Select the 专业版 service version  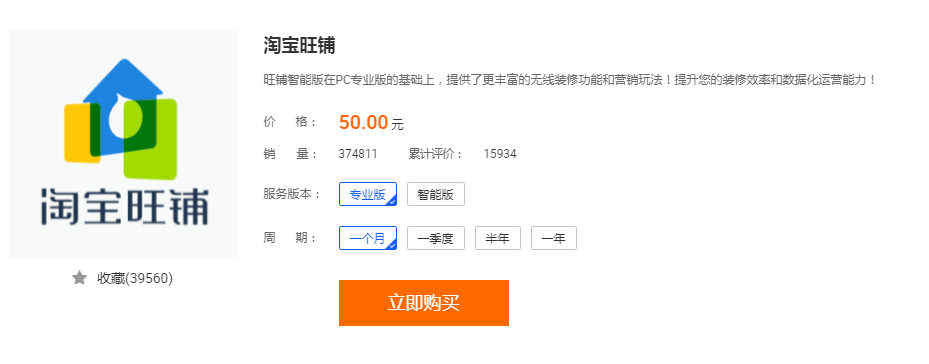(x=368, y=194)
